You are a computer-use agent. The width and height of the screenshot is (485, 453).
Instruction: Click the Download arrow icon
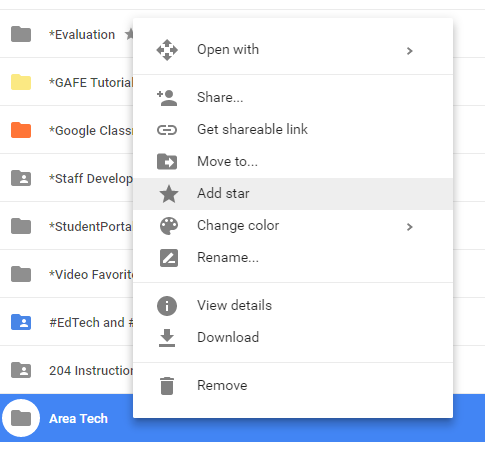[x=167, y=338]
